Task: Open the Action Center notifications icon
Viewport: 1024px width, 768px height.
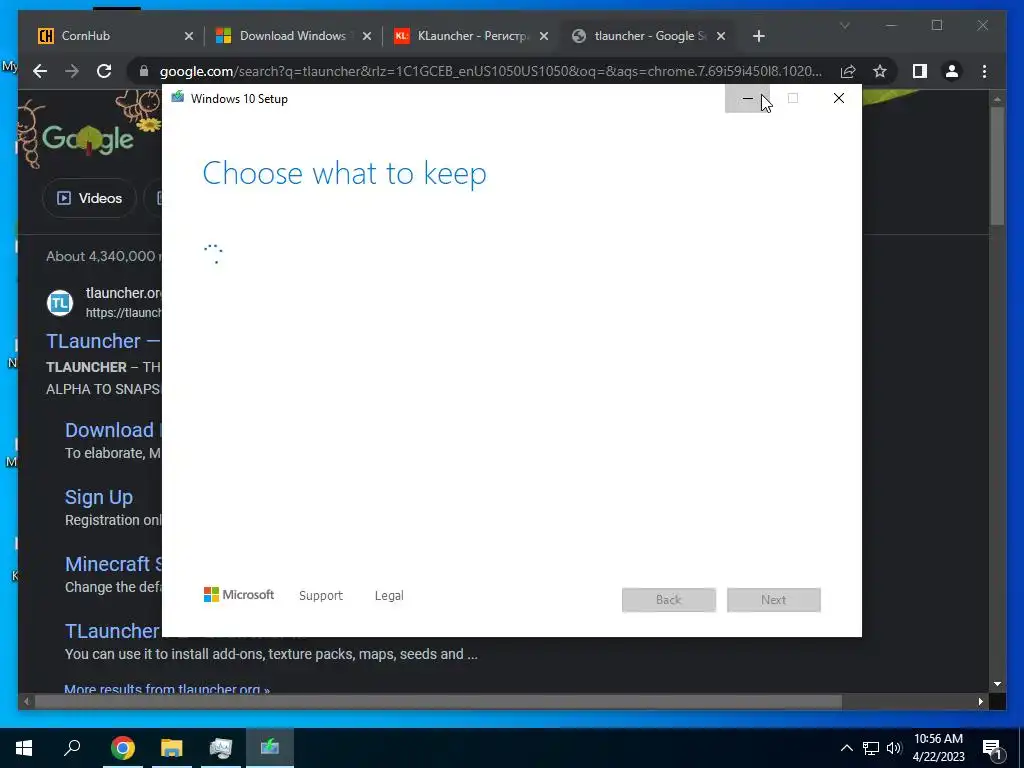Action: 992,748
